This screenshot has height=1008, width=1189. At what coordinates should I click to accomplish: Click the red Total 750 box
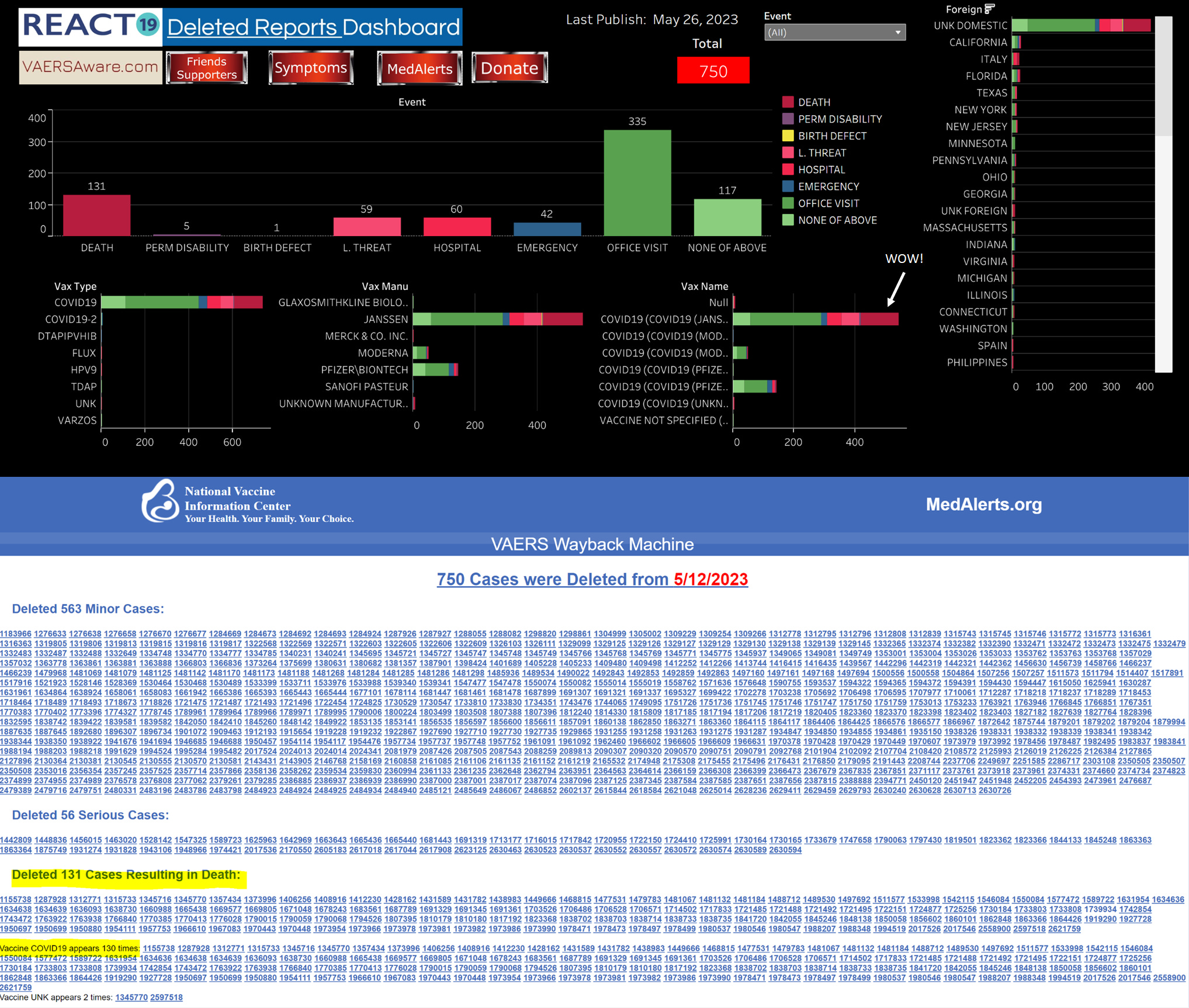coord(713,71)
